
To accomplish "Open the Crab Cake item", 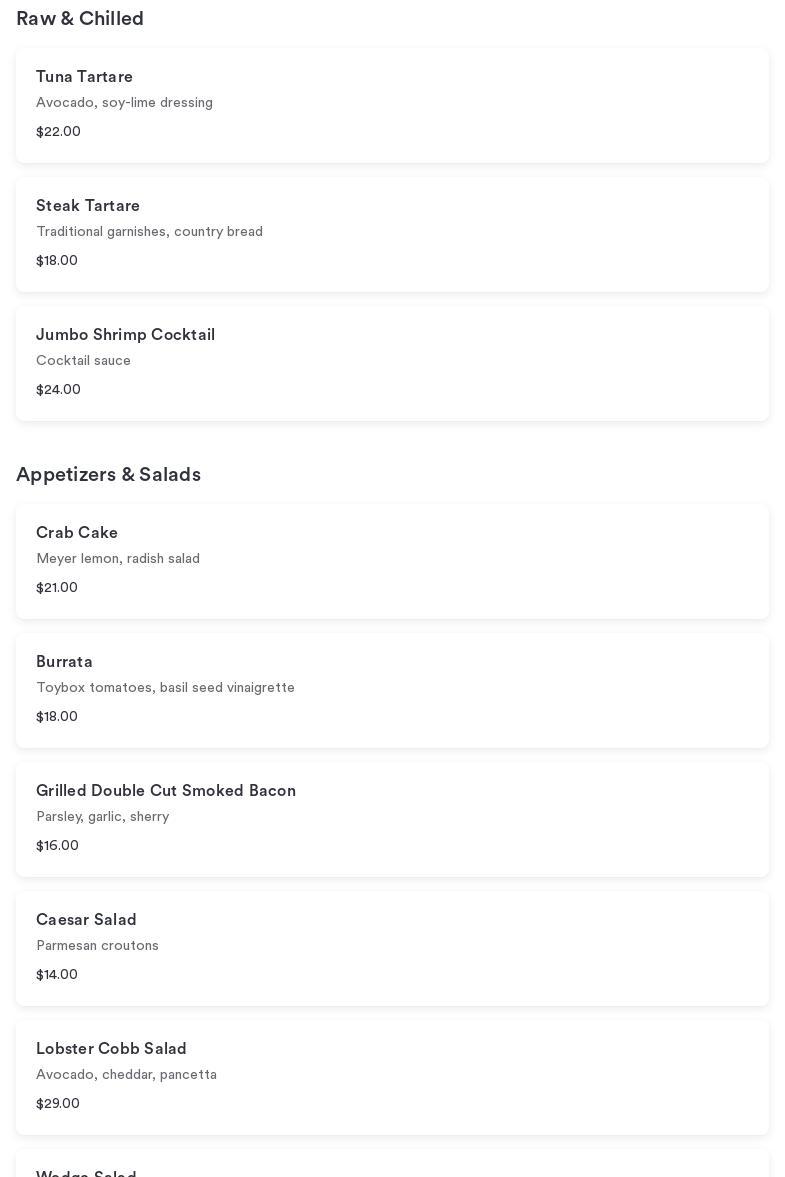I will pos(77,533).
